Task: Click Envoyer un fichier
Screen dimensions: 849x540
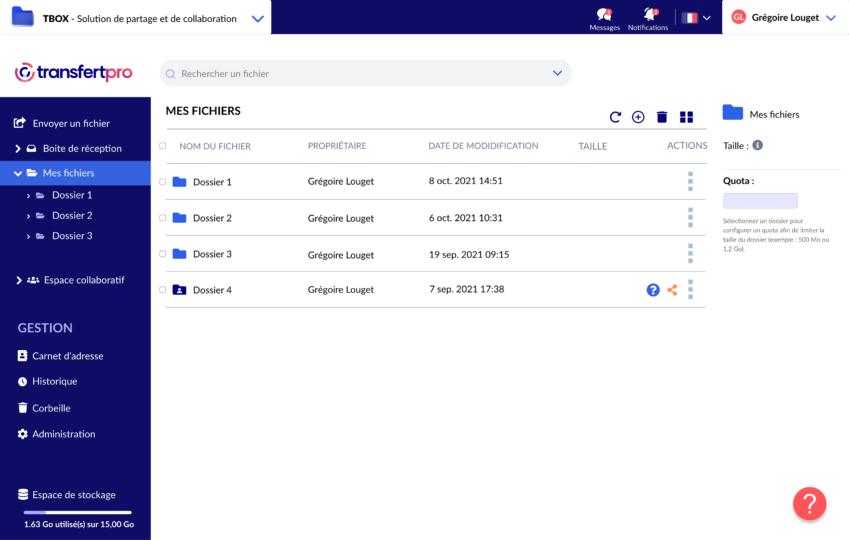Action: [x=70, y=124]
